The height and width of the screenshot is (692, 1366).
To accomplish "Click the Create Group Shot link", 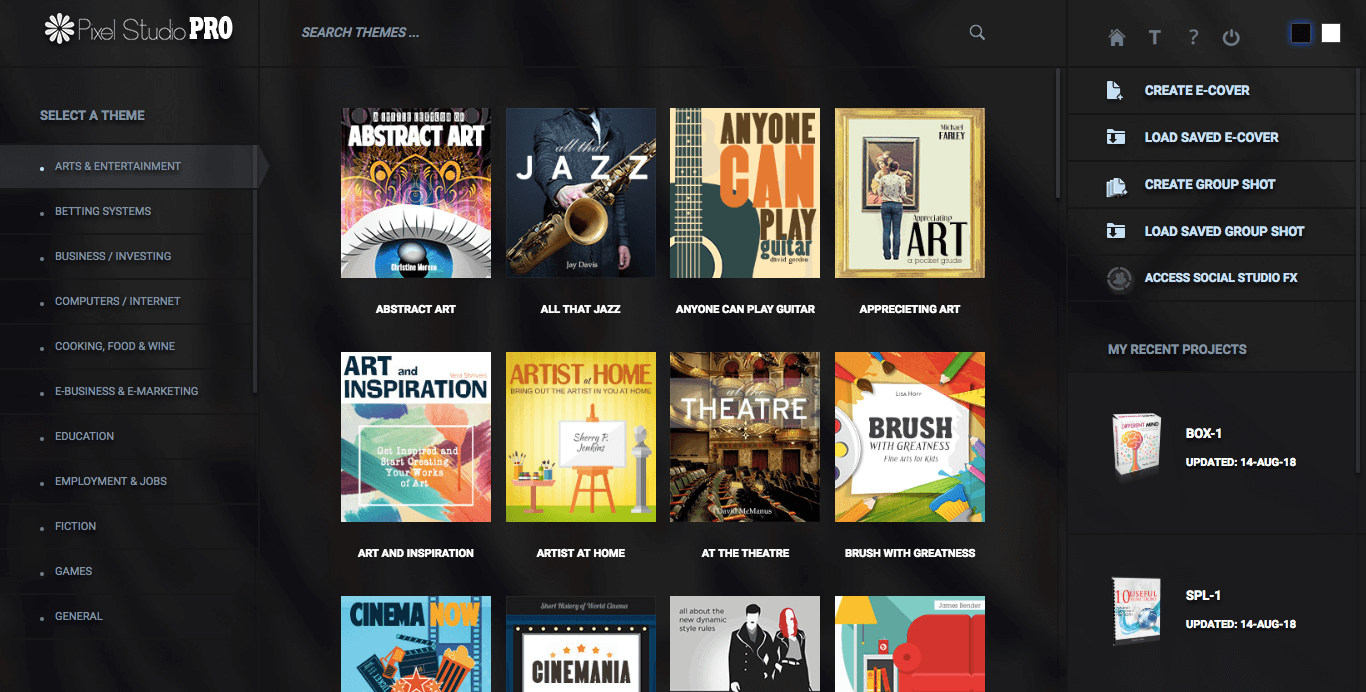I will coord(1210,184).
